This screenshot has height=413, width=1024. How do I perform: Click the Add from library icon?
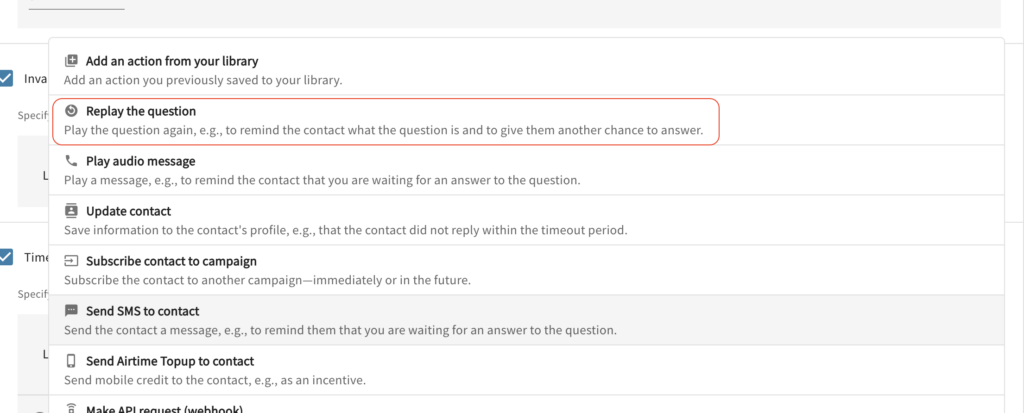click(x=71, y=61)
